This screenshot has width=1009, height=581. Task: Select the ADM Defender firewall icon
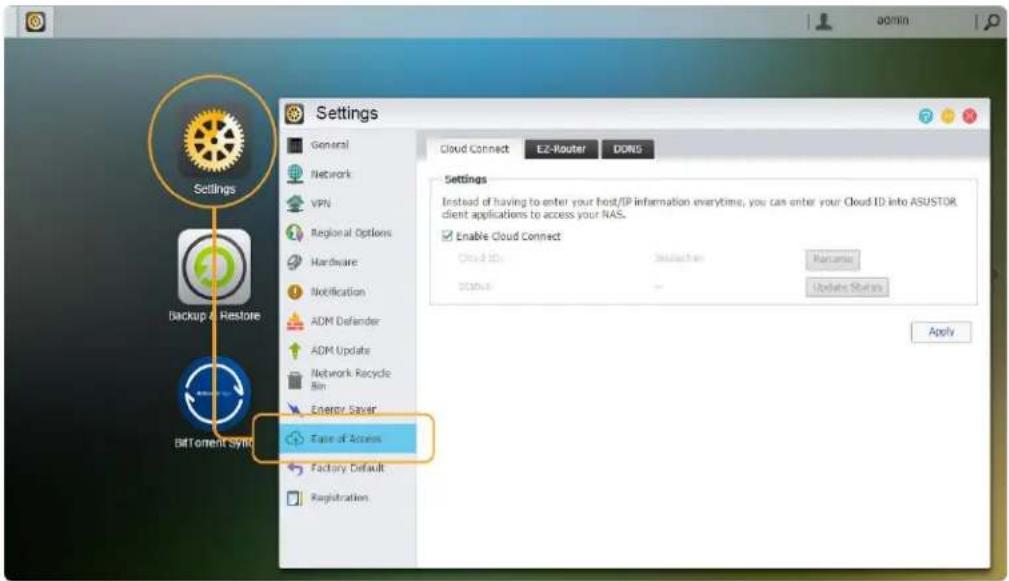tap(295, 321)
